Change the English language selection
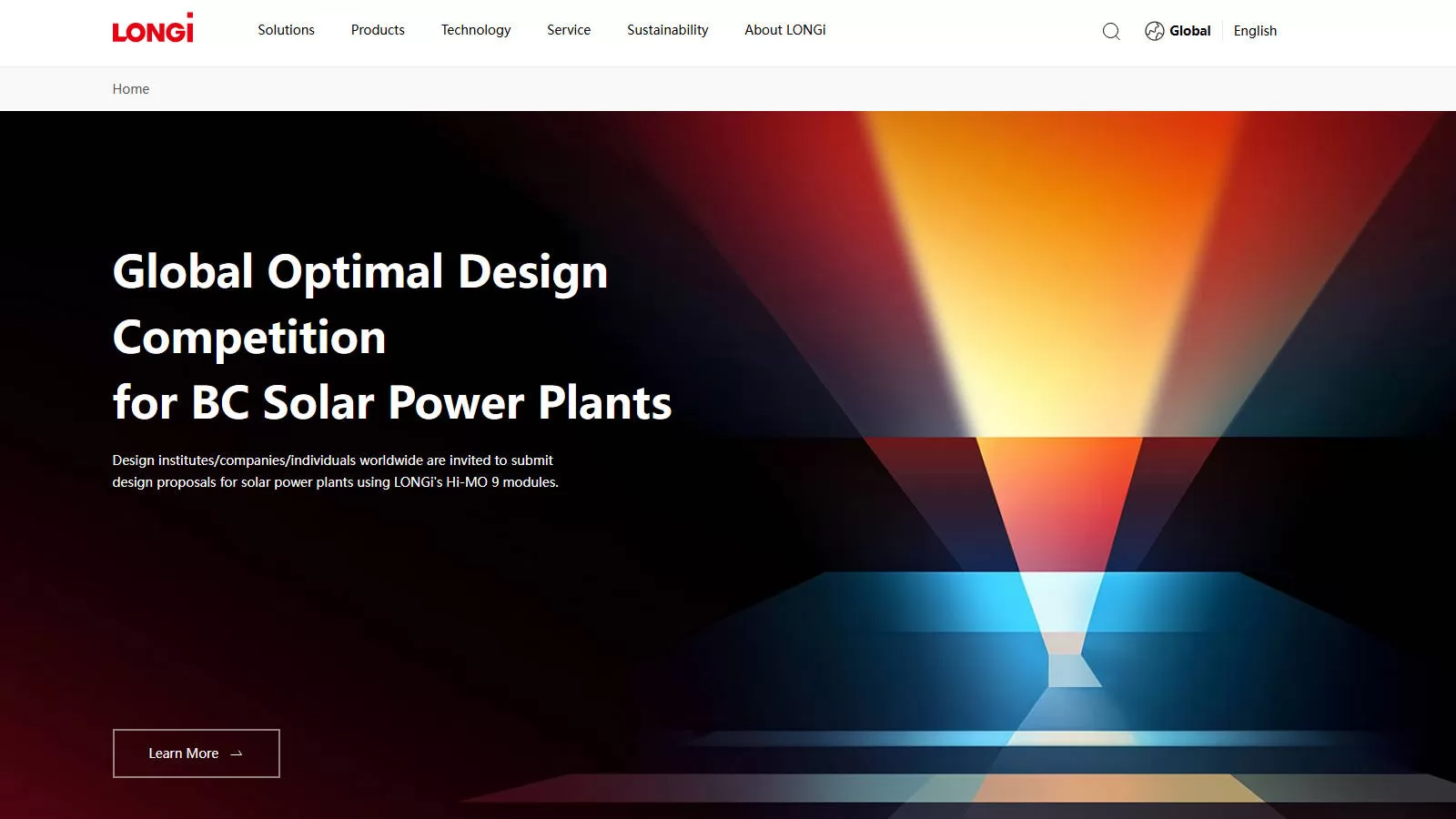Image resolution: width=1456 pixels, height=819 pixels. coord(1255,31)
